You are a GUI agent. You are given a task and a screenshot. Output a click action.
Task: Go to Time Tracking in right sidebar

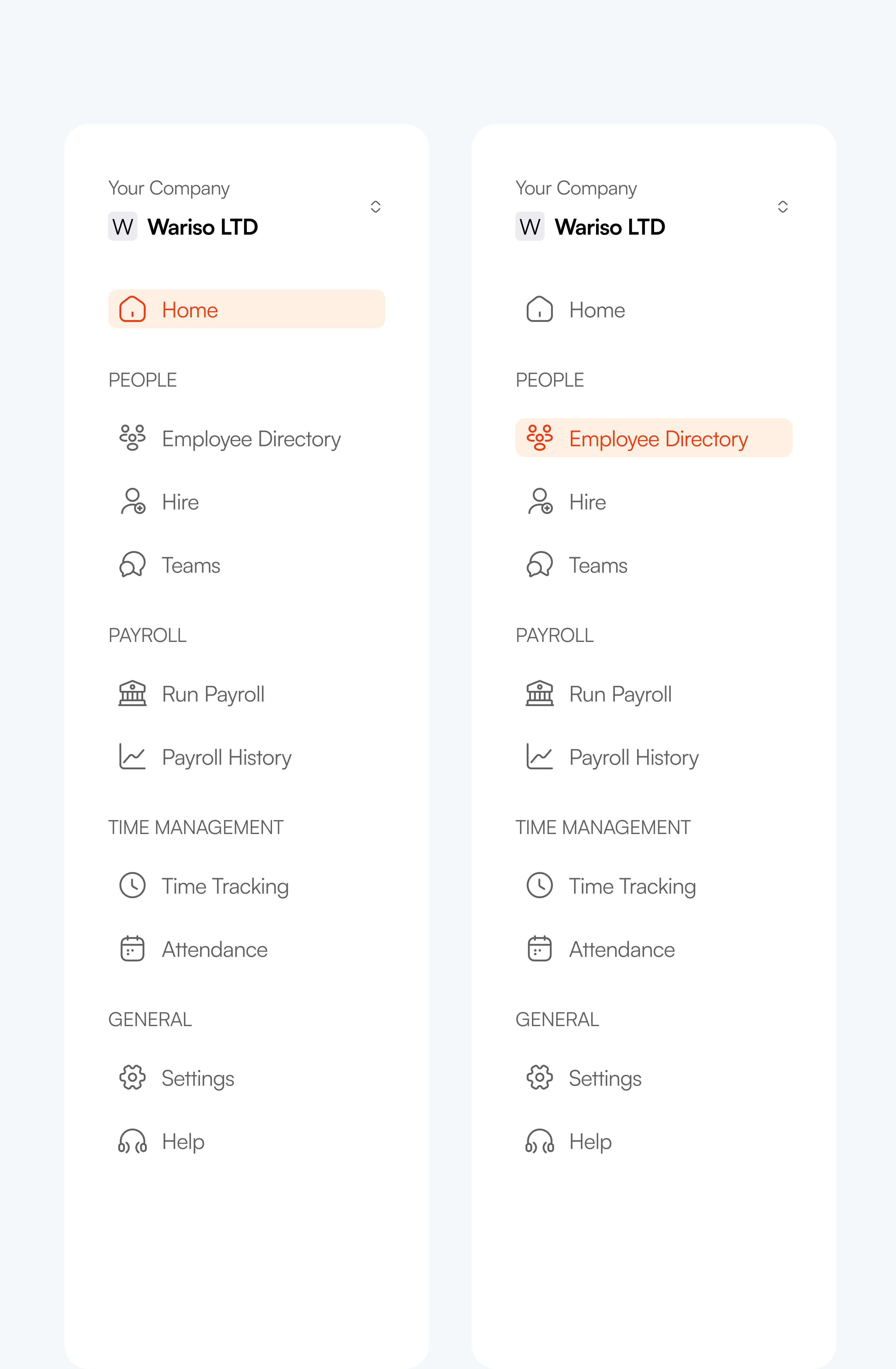654,886
